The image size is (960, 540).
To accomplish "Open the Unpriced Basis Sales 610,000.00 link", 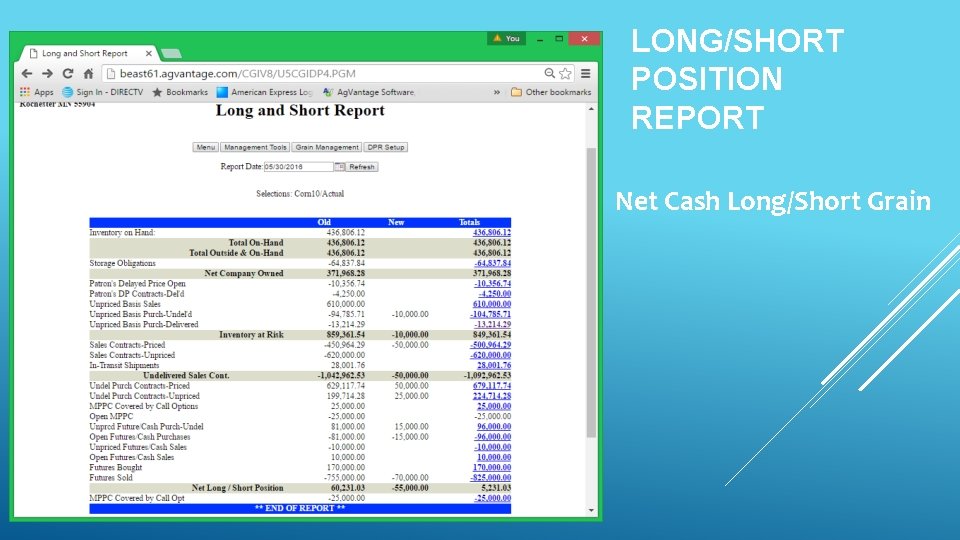I will [x=492, y=304].
